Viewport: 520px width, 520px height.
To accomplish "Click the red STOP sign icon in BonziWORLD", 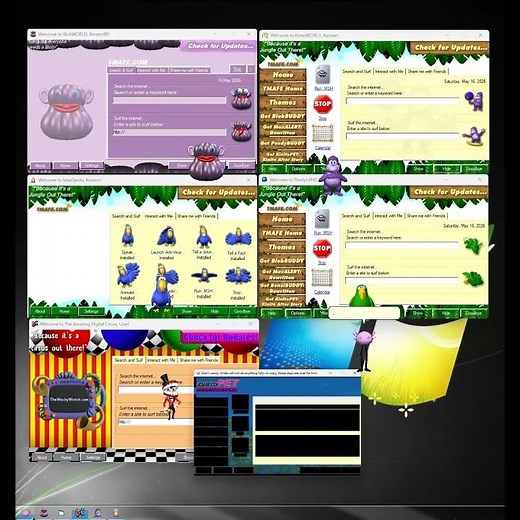I will 323,104.
